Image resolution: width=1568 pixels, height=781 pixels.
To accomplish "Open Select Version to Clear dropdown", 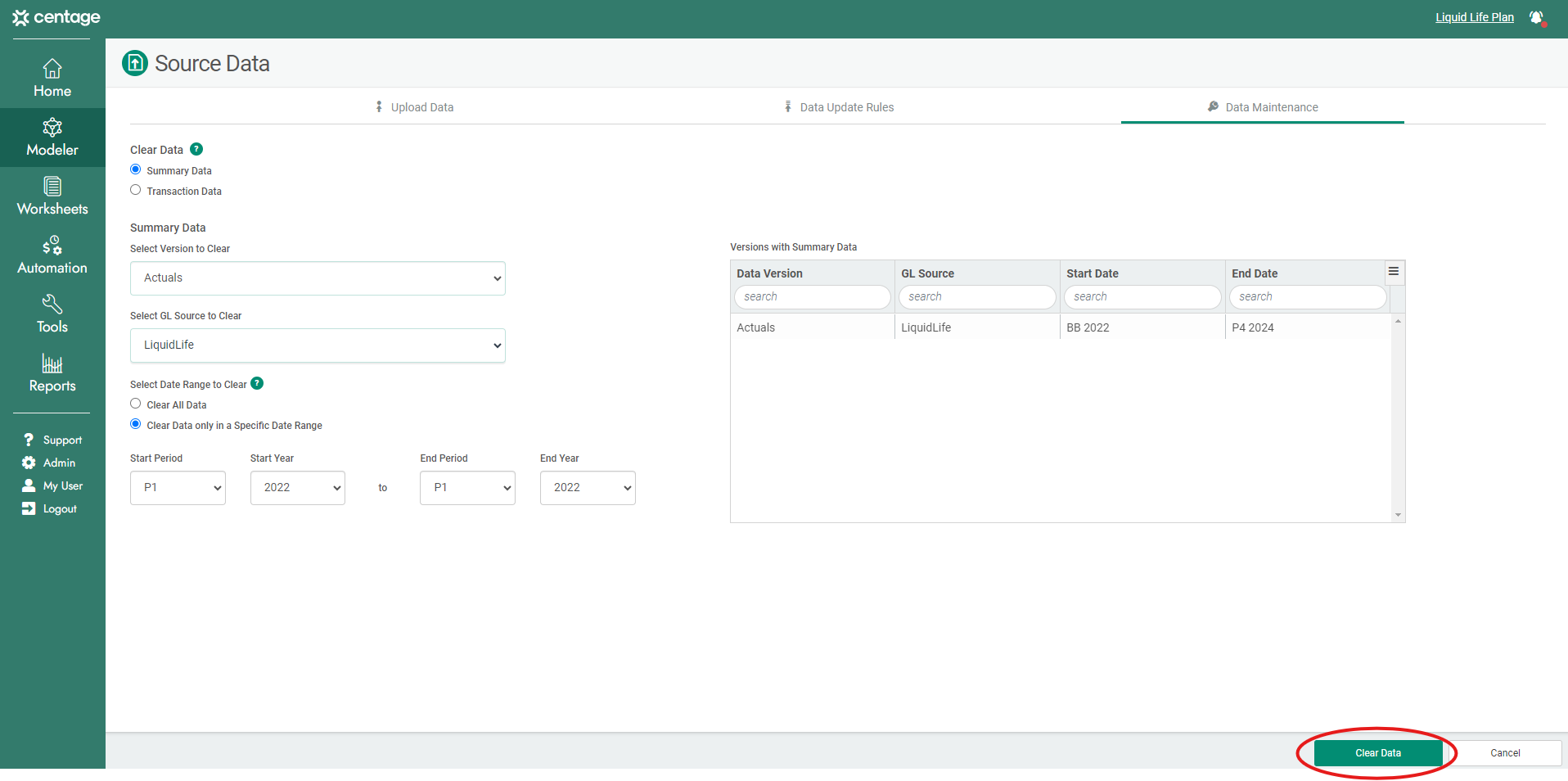I will (318, 278).
